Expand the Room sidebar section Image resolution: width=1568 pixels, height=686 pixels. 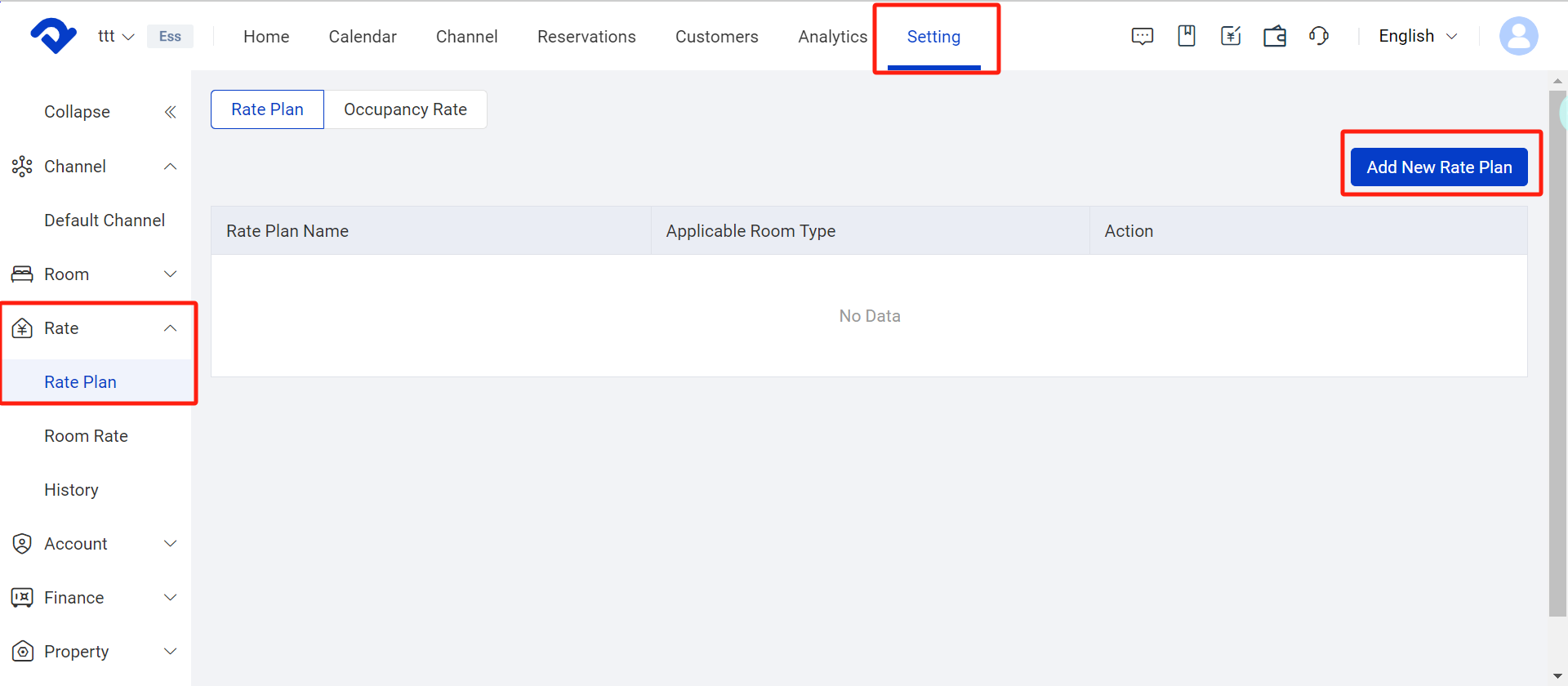(96, 274)
